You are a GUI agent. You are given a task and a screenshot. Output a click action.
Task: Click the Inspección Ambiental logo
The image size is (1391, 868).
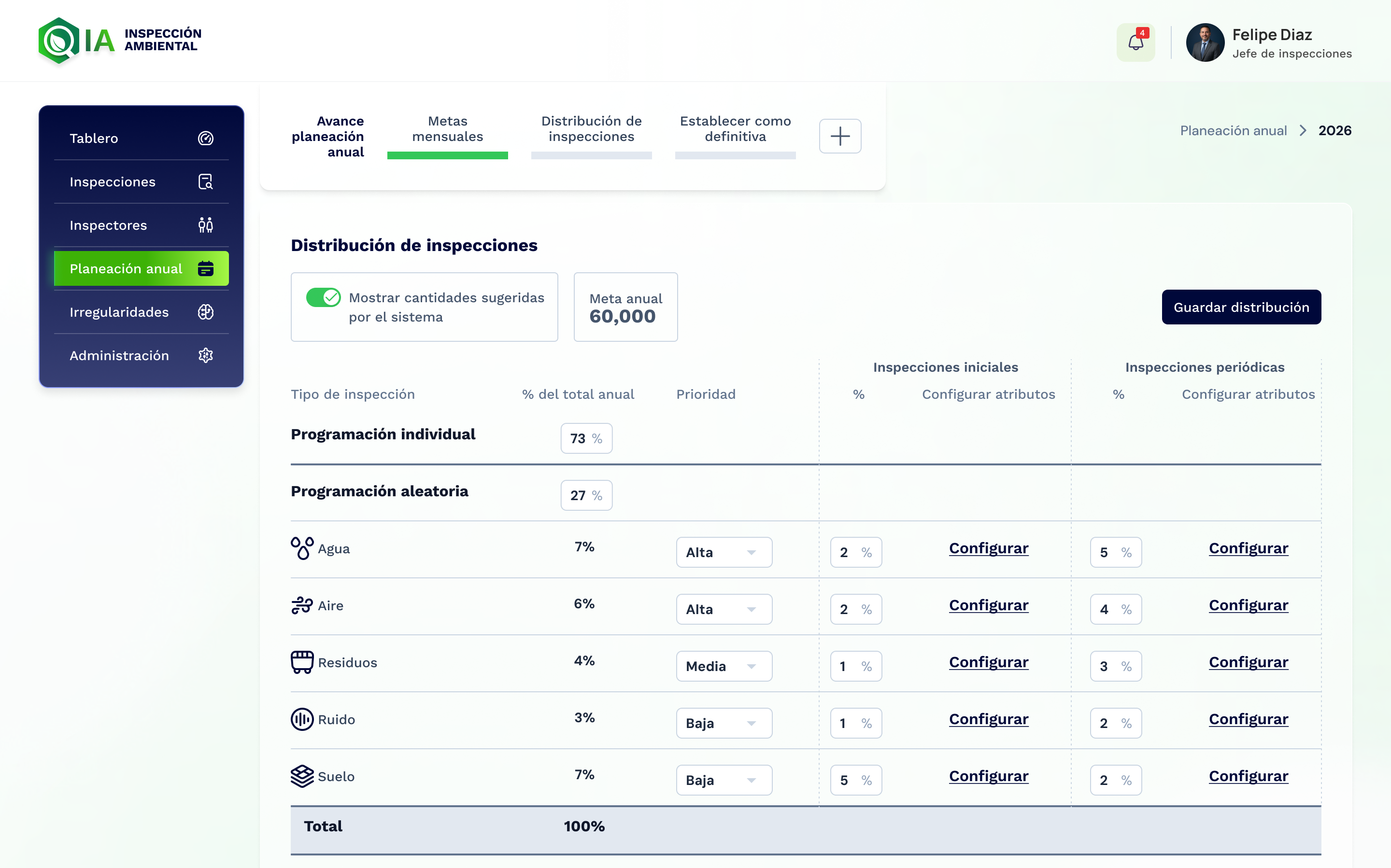point(120,41)
